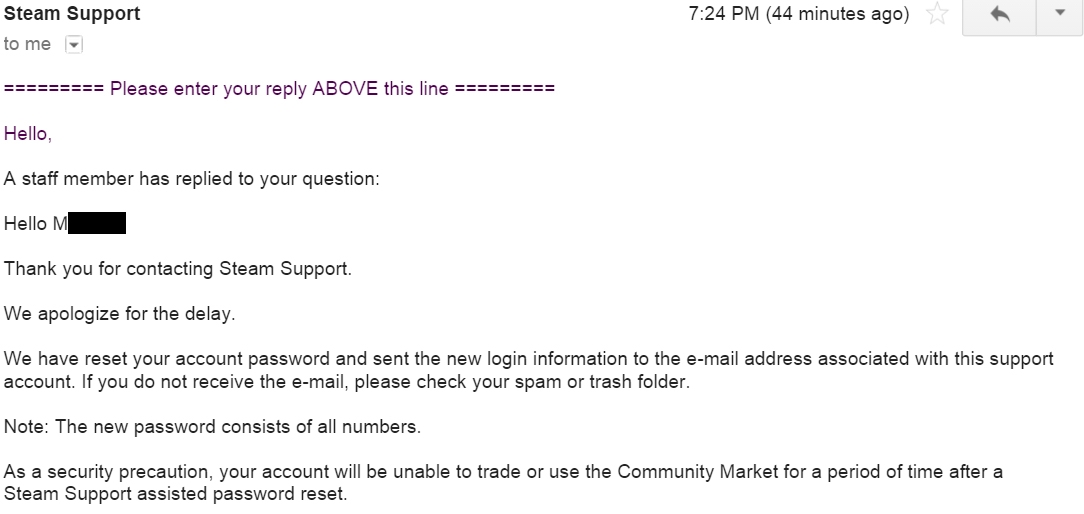Click the "We apologize for the delay" line
The image size is (1084, 514).
pos(120,314)
